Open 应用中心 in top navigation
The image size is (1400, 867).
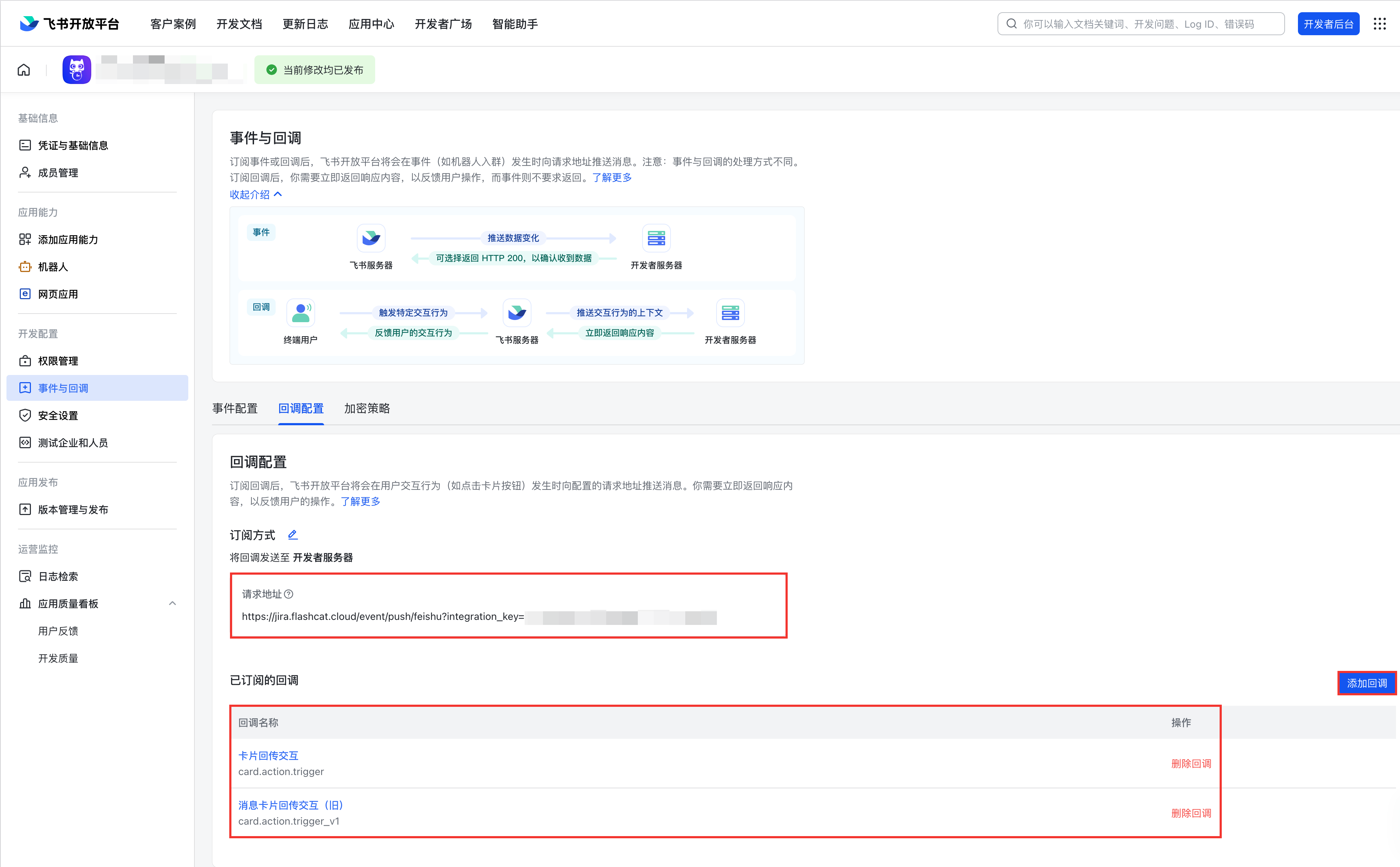point(372,24)
